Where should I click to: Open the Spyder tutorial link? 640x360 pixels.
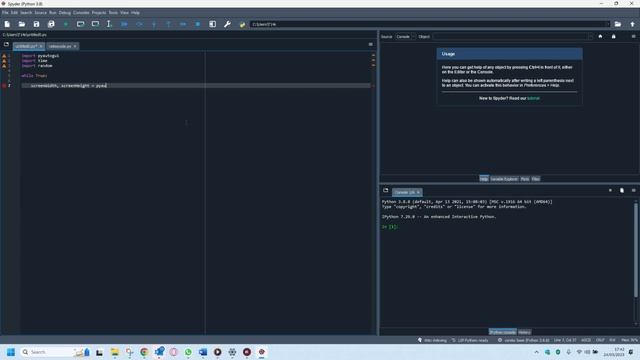tap(533, 98)
